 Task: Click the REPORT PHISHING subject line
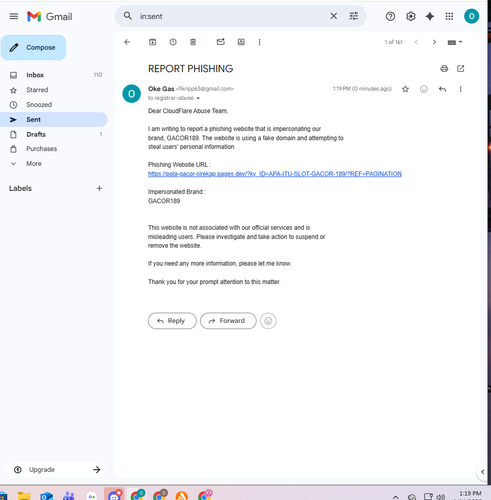point(190,69)
